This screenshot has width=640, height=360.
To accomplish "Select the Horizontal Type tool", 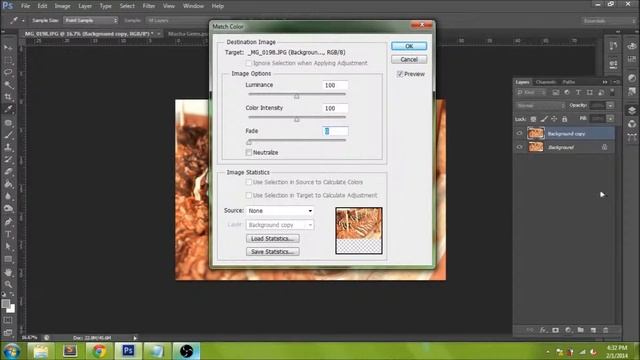I will tap(8, 234).
